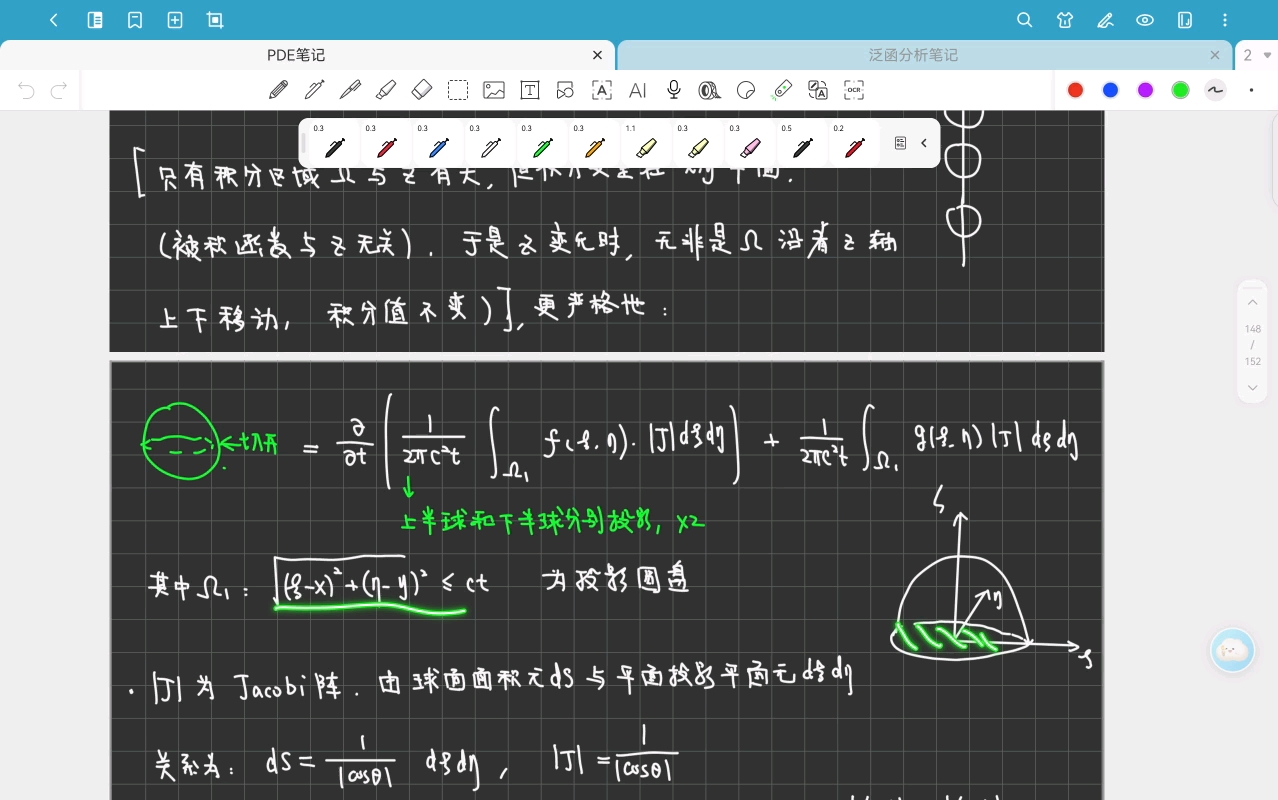Choose the 0.2 red pen preset

[854, 144]
